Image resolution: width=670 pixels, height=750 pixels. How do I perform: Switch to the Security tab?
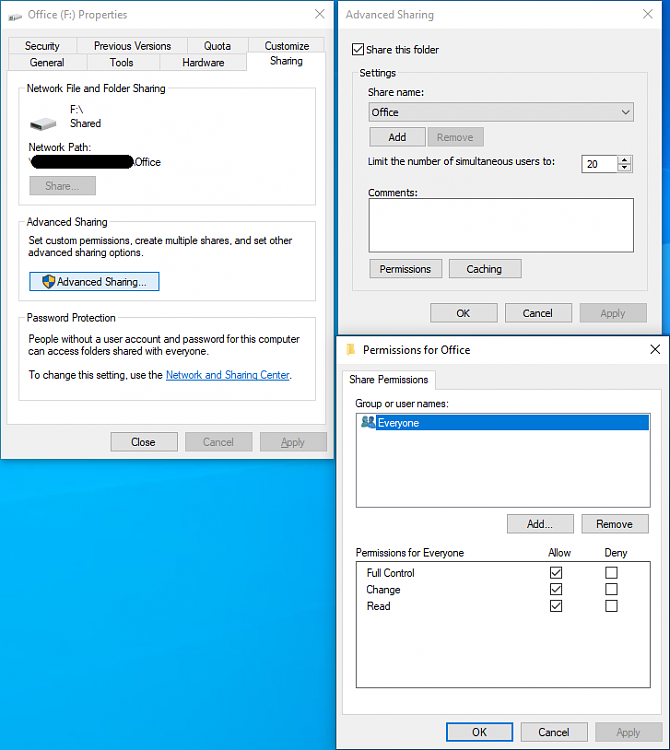42,46
